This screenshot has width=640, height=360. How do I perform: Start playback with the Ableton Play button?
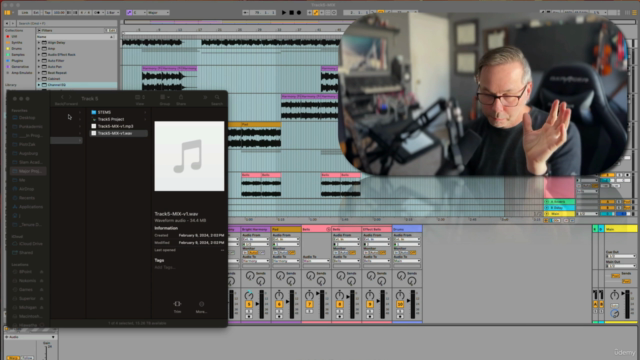pos(284,13)
